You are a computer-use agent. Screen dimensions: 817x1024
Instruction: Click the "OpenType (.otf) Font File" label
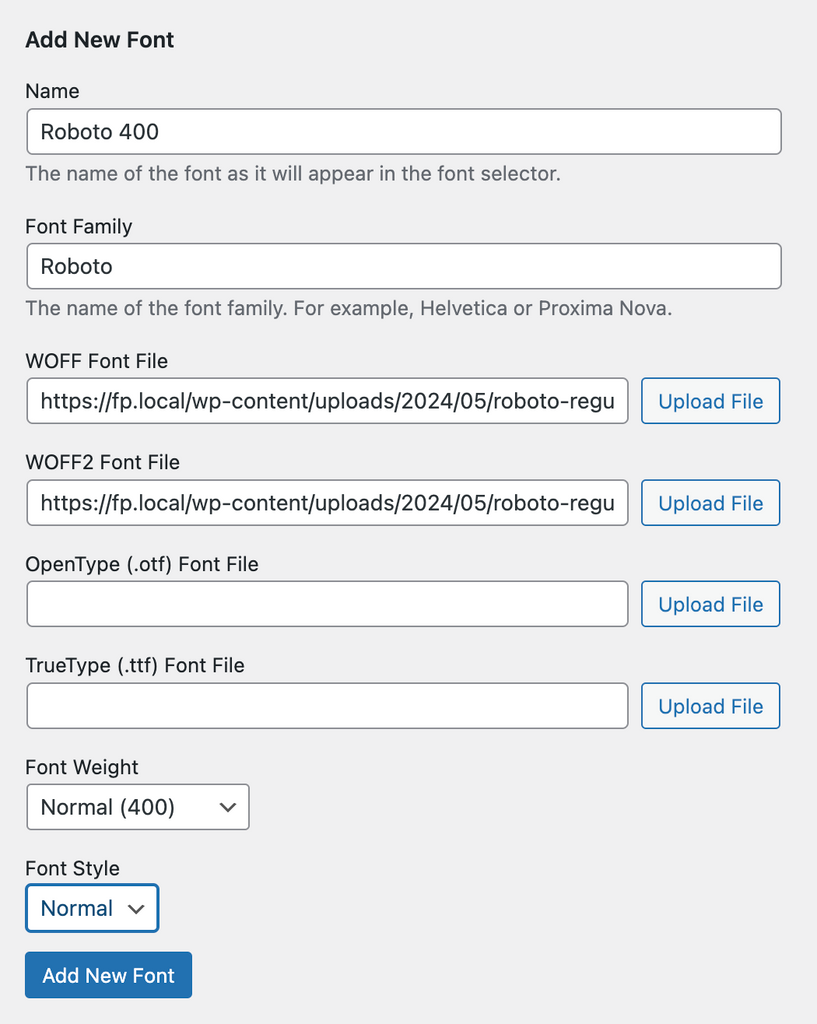click(142, 564)
